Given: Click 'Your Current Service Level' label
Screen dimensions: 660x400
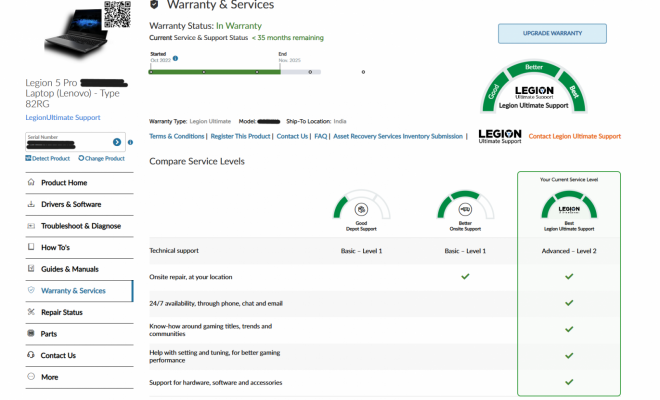Looking at the screenshot, I should point(569,179).
